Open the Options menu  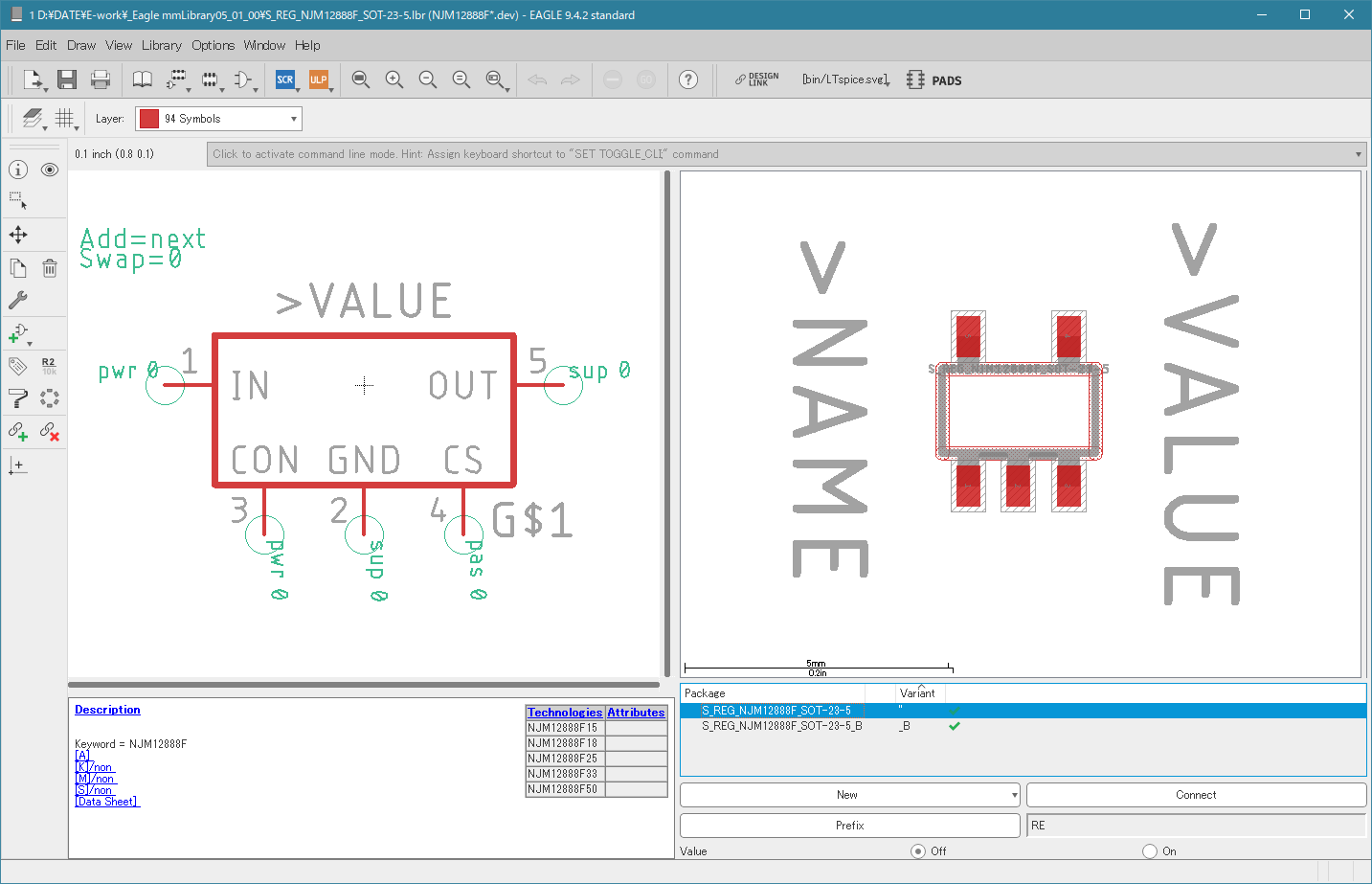[x=213, y=45]
